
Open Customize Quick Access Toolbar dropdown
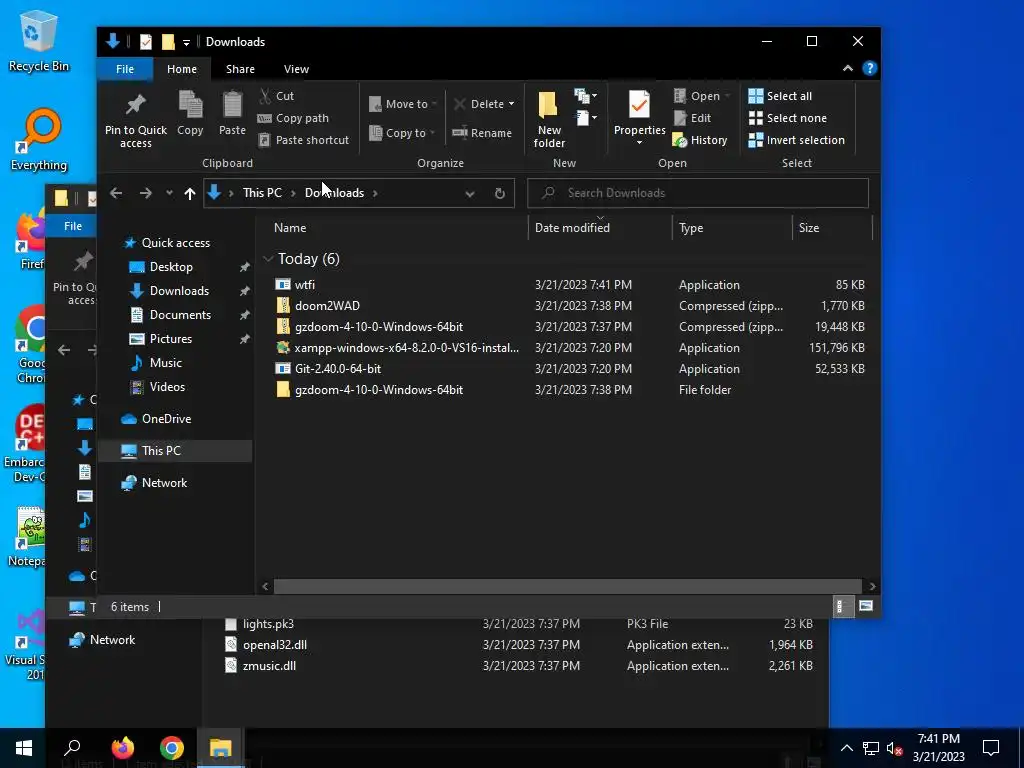[186, 42]
